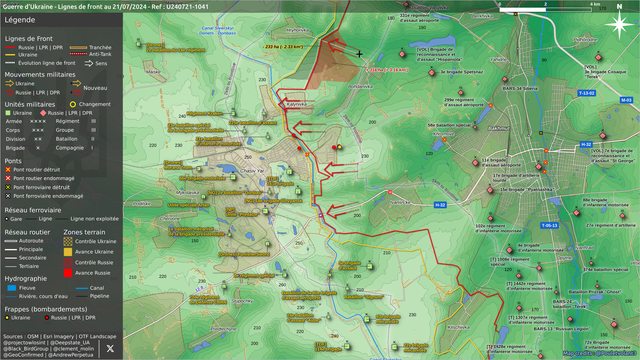The image size is (640, 360).
Task: Click the north compass rose icon
Action: click(619, 24)
